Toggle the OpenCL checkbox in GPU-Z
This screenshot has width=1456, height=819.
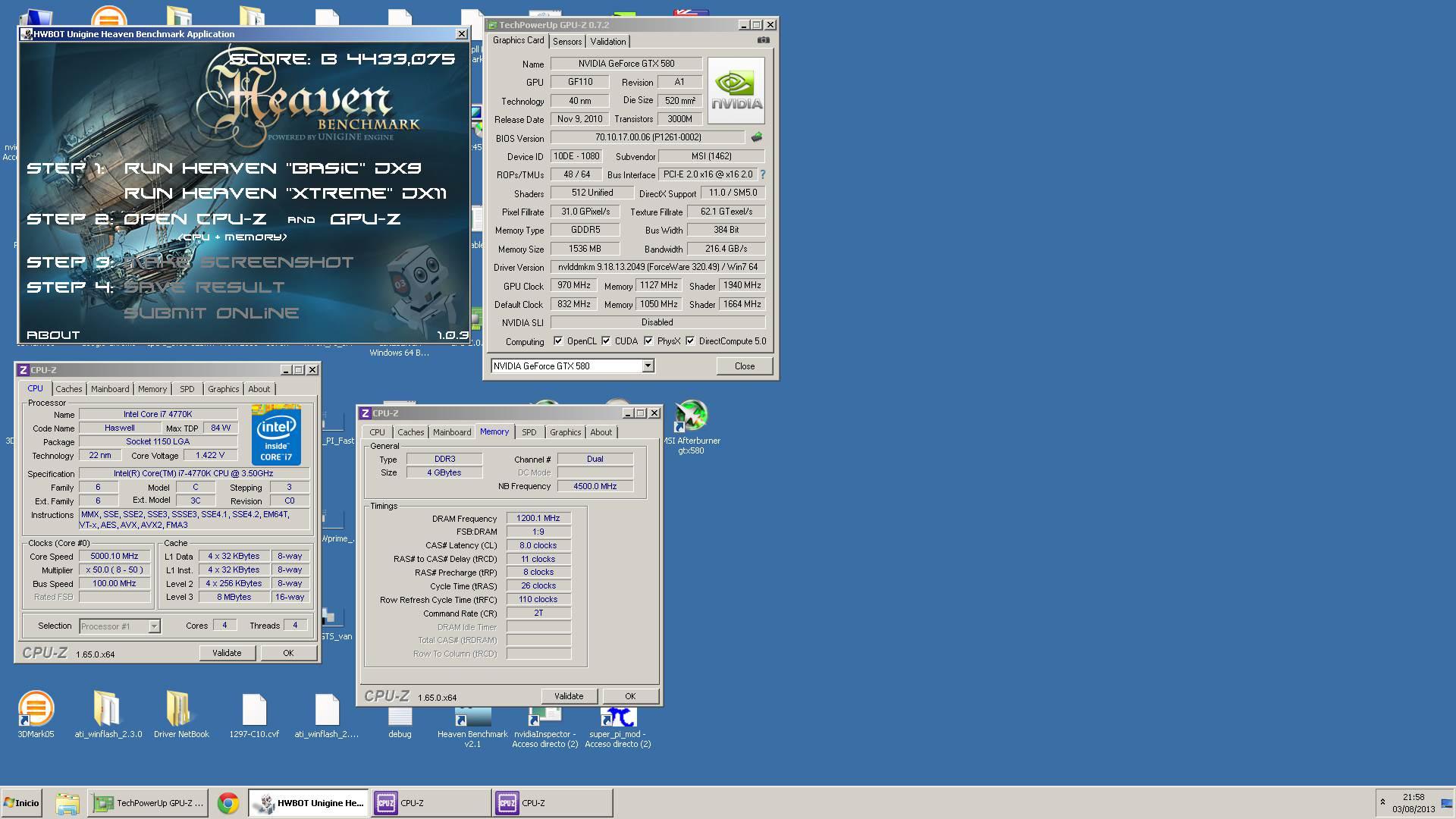point(558,341)
